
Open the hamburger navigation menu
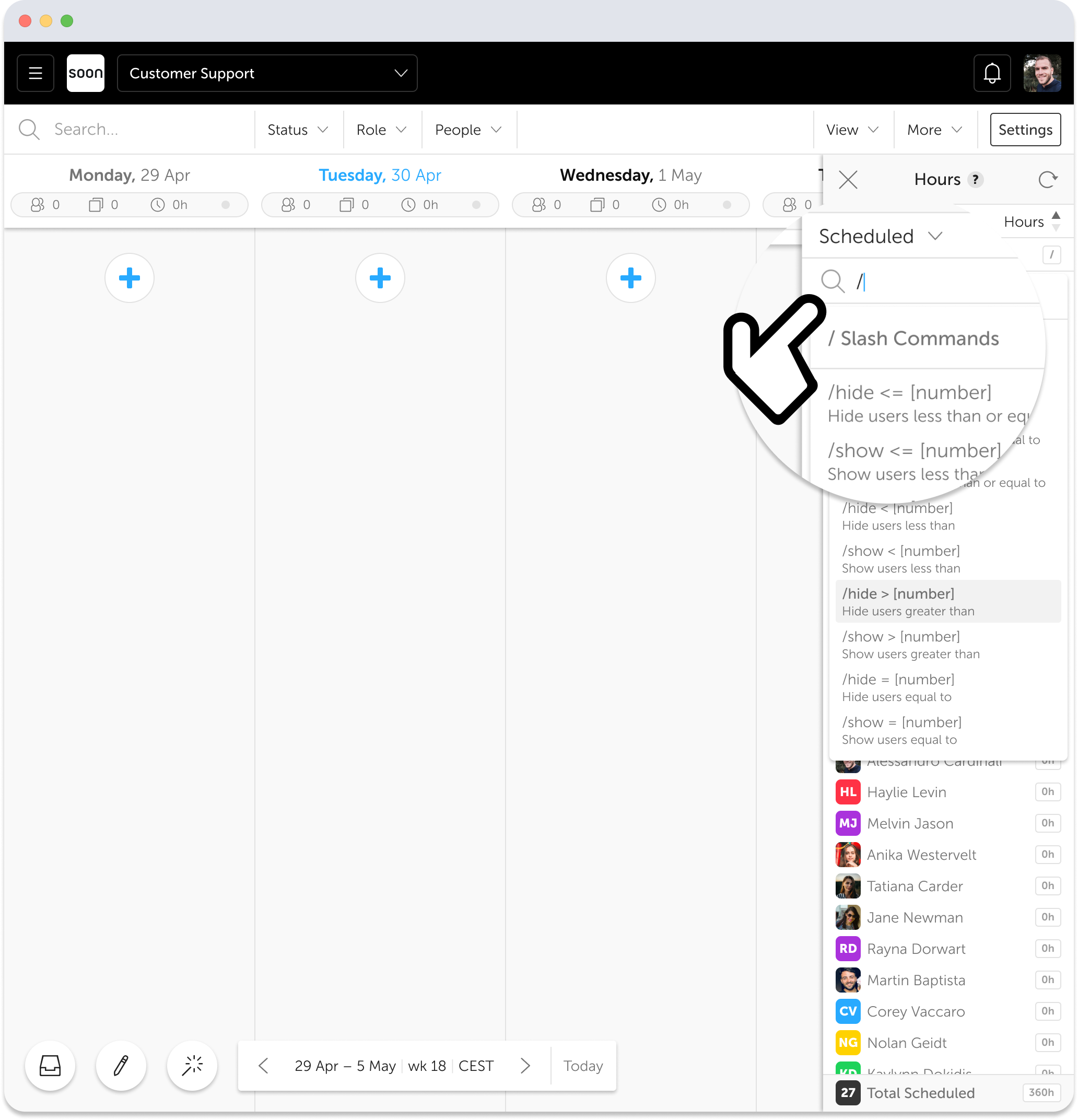tap(36, 73)
